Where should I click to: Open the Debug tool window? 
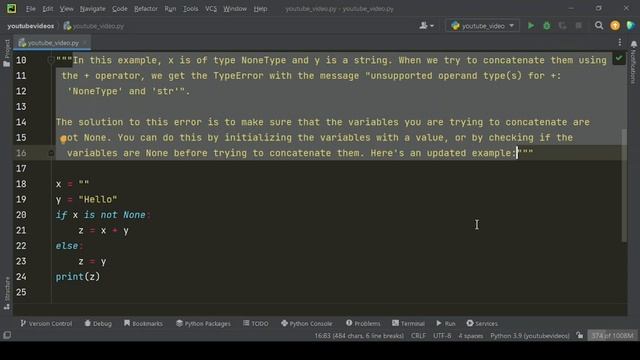pyautogui.click(x=98, y=323)
